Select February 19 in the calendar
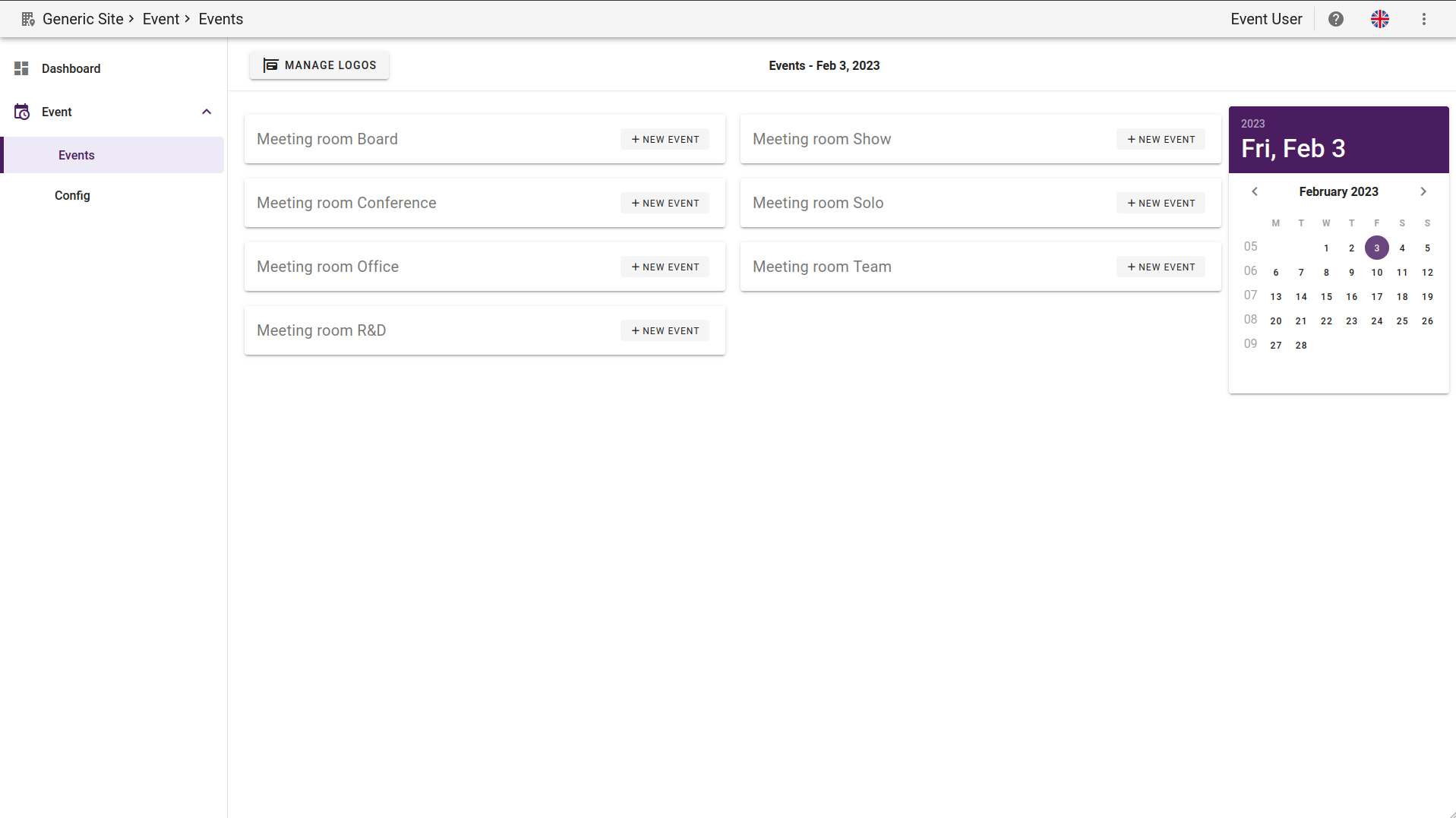Viewport: 1456px width, 818px height. point(1427,296)
